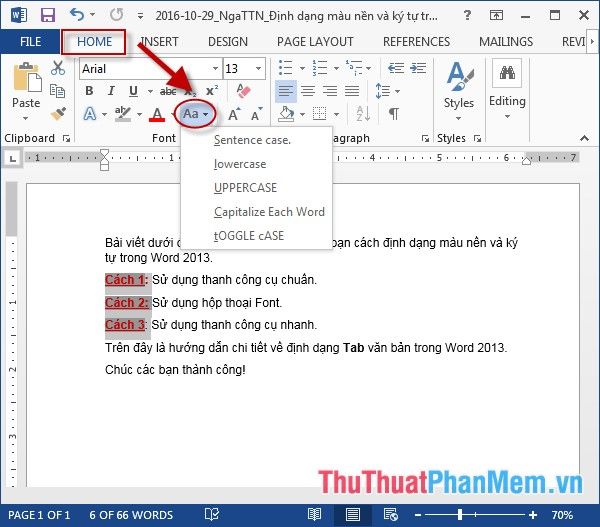Screen dimensions: 600x527
Task: Customize Quick Access Toolbar dropdown
Action: 140,16
